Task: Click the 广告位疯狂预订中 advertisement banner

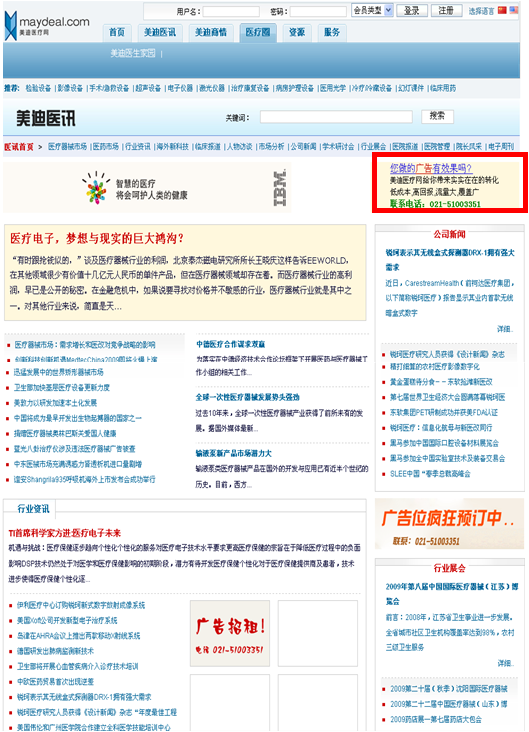Action: [449, 524]
